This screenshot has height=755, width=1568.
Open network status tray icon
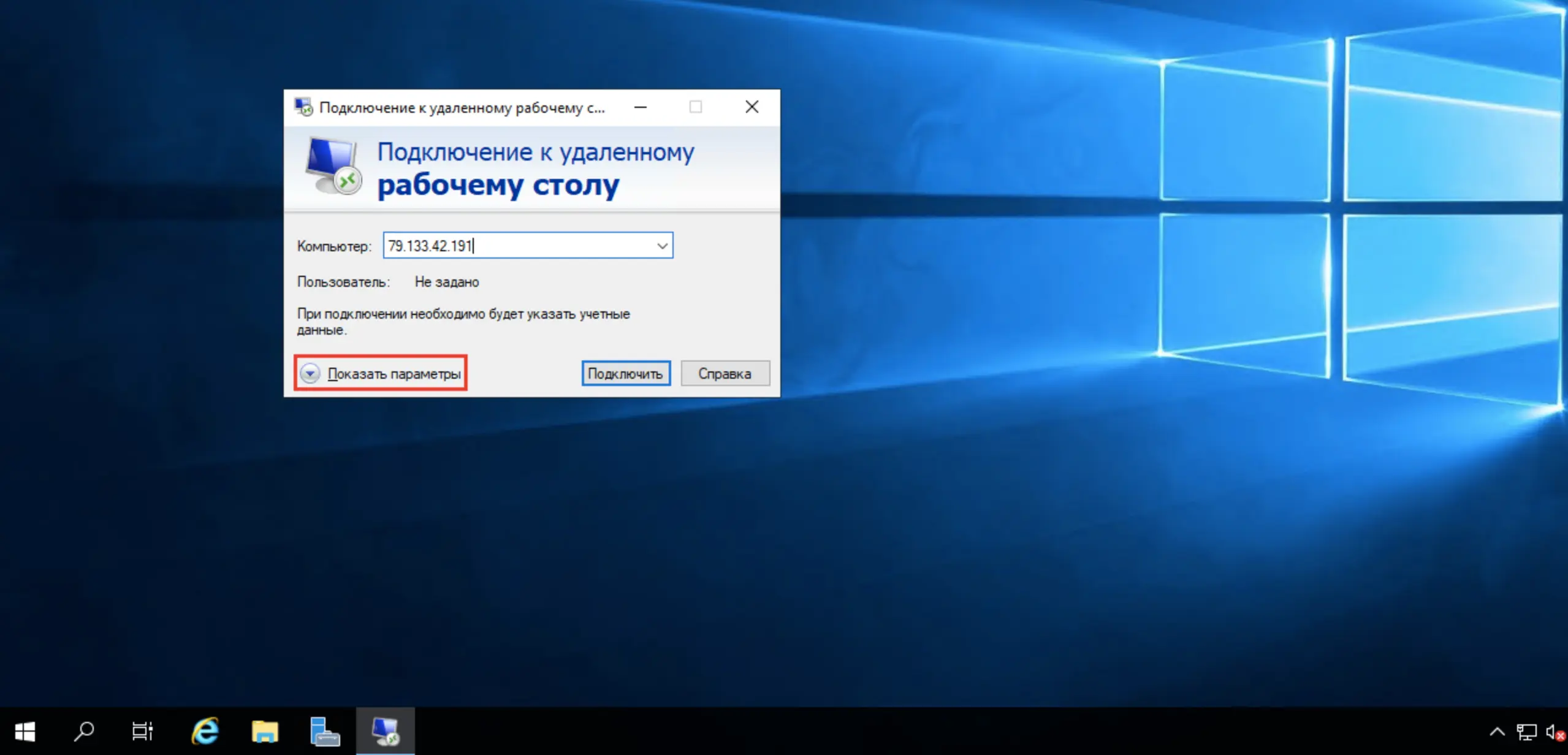point(1526,732)
